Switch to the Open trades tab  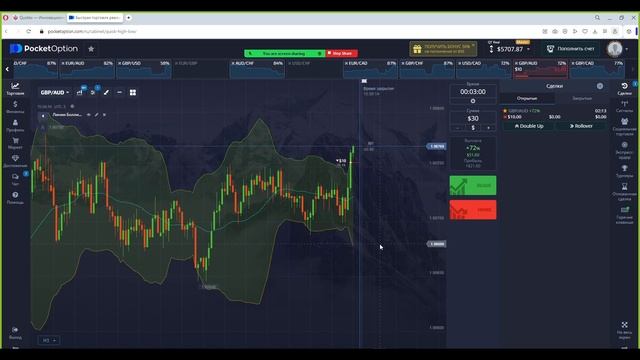[x=527, y=98]
